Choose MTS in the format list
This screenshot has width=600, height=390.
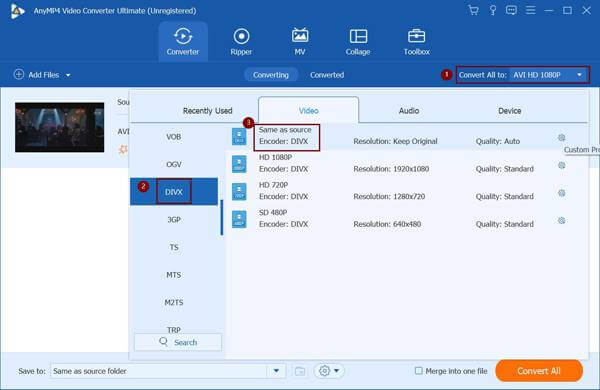click(x=174, y=275)
